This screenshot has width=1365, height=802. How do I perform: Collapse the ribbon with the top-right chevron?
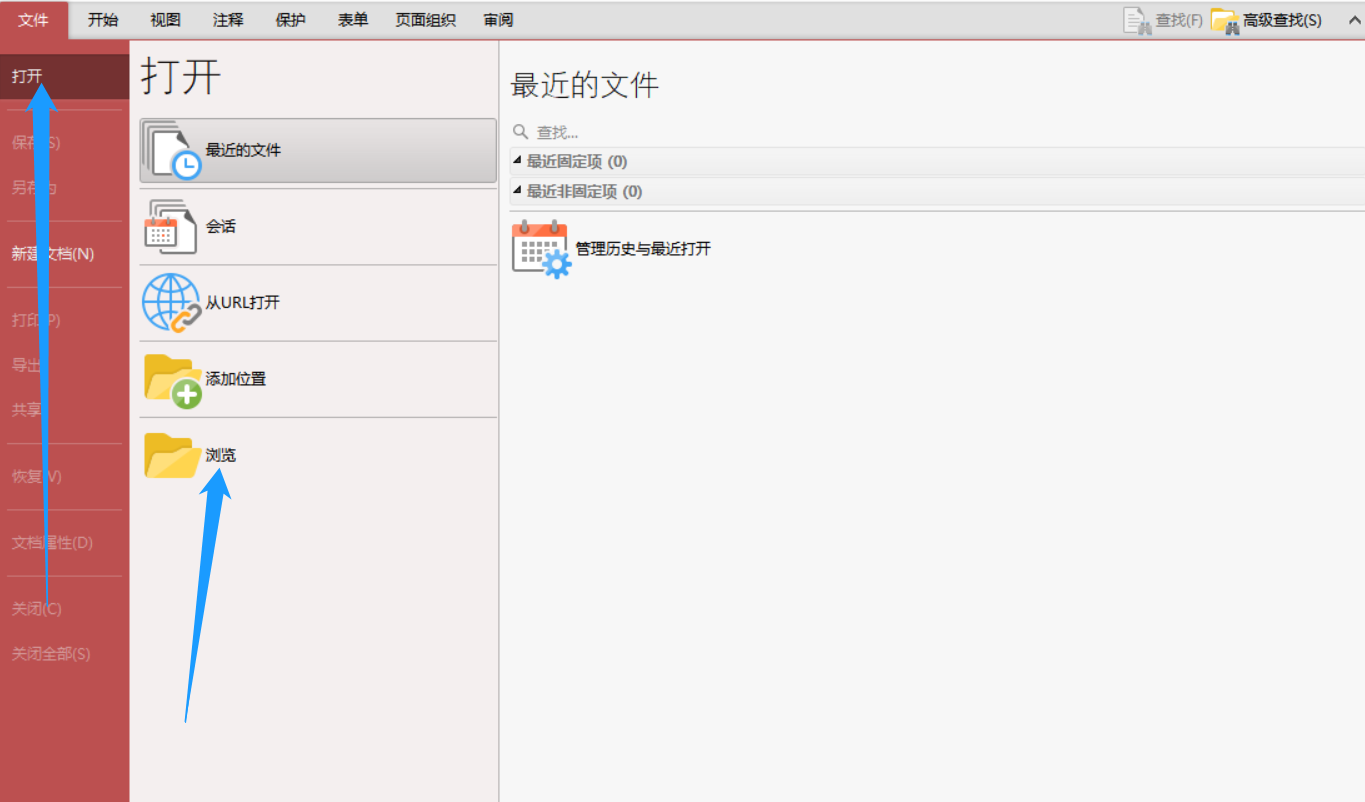click(x=1356, y=19)
